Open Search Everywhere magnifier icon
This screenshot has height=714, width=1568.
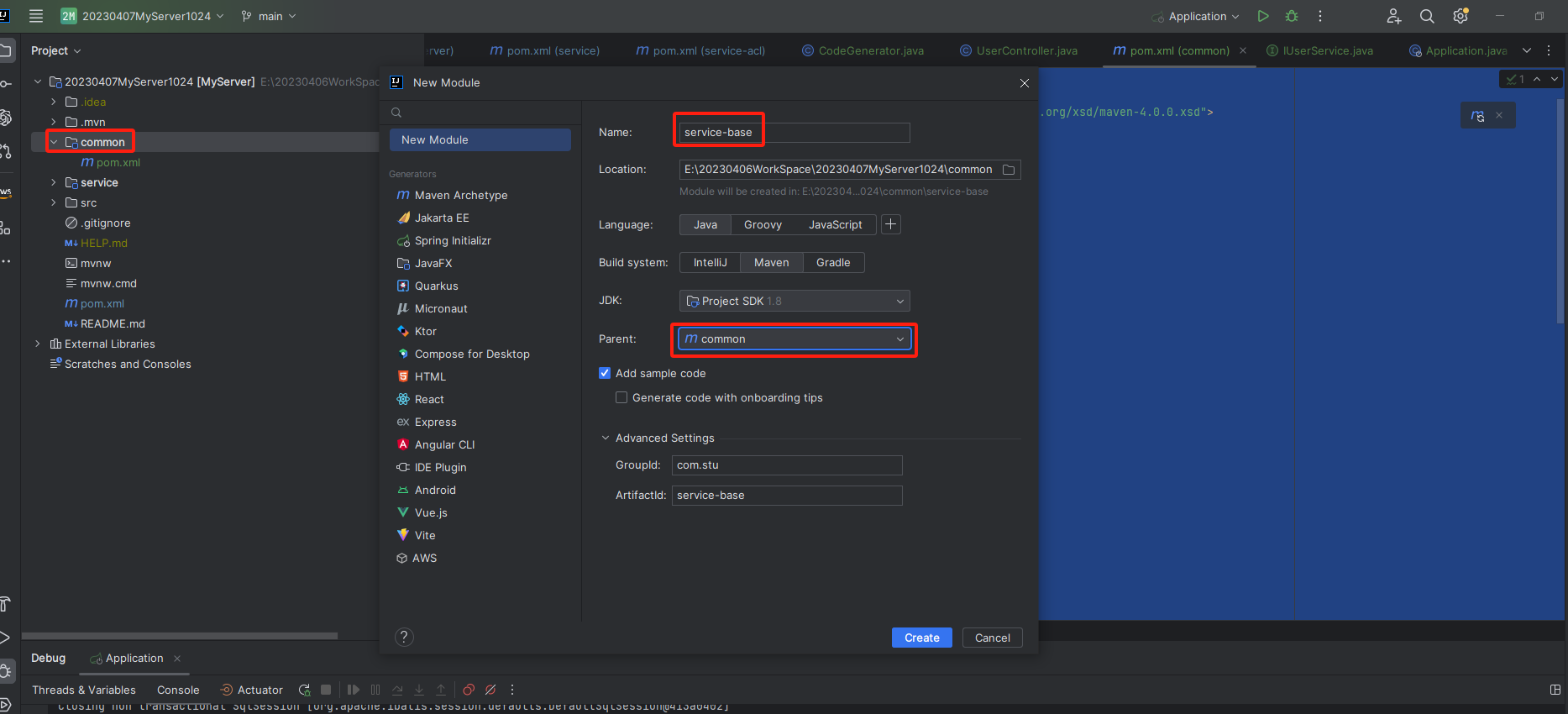click(1426, 16)
